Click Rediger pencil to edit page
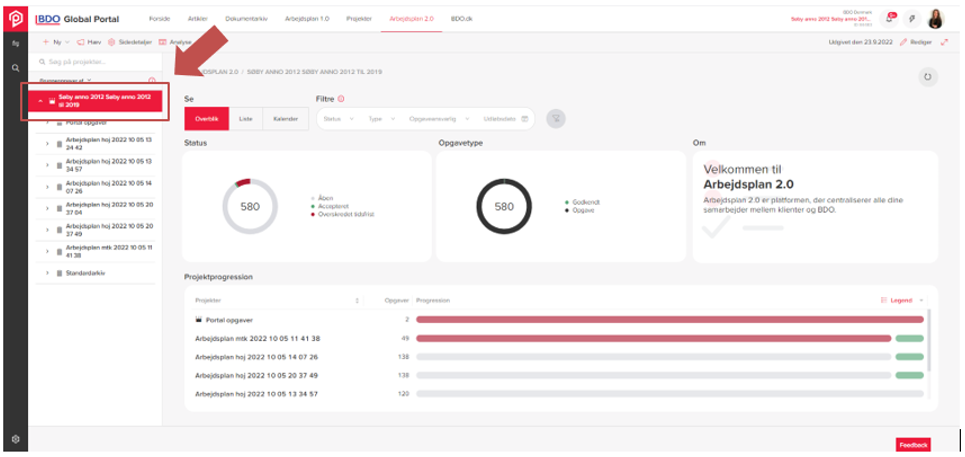This screenshot has width=965, height=457. (916, 42)
